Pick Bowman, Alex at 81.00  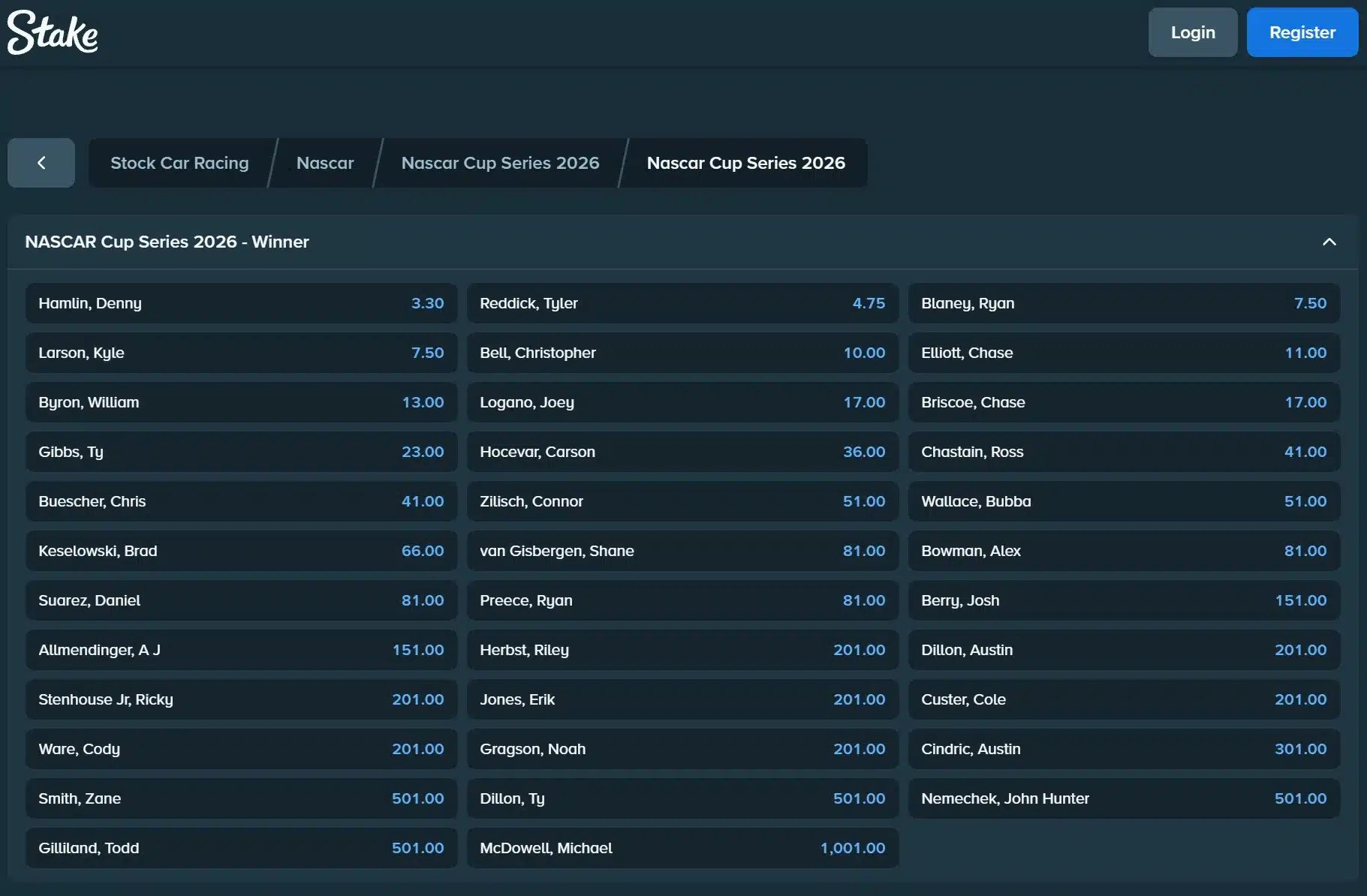point(1124,551)
